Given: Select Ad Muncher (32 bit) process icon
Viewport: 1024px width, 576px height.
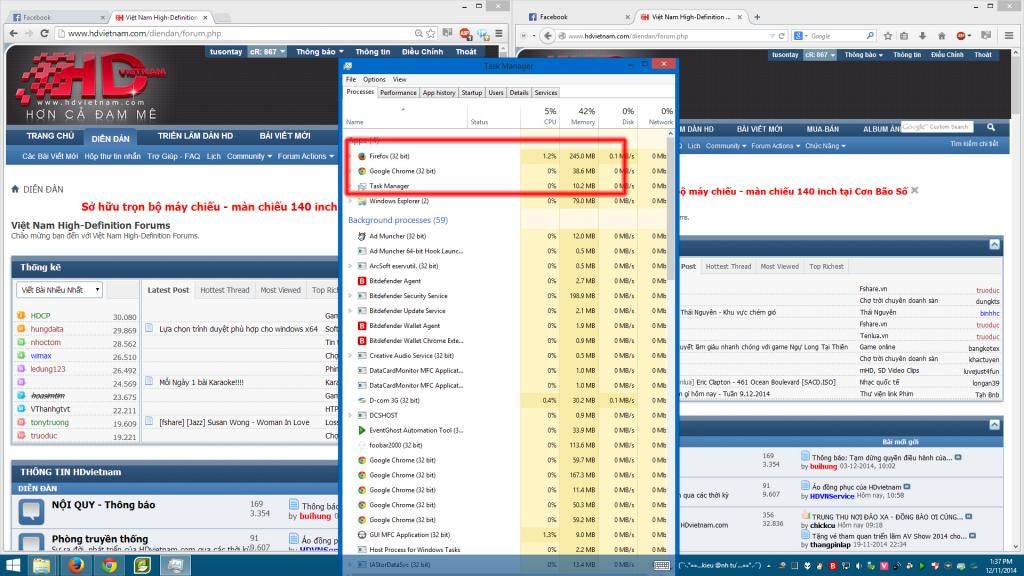Looking at the screenshot, I should tap(361, 236).
